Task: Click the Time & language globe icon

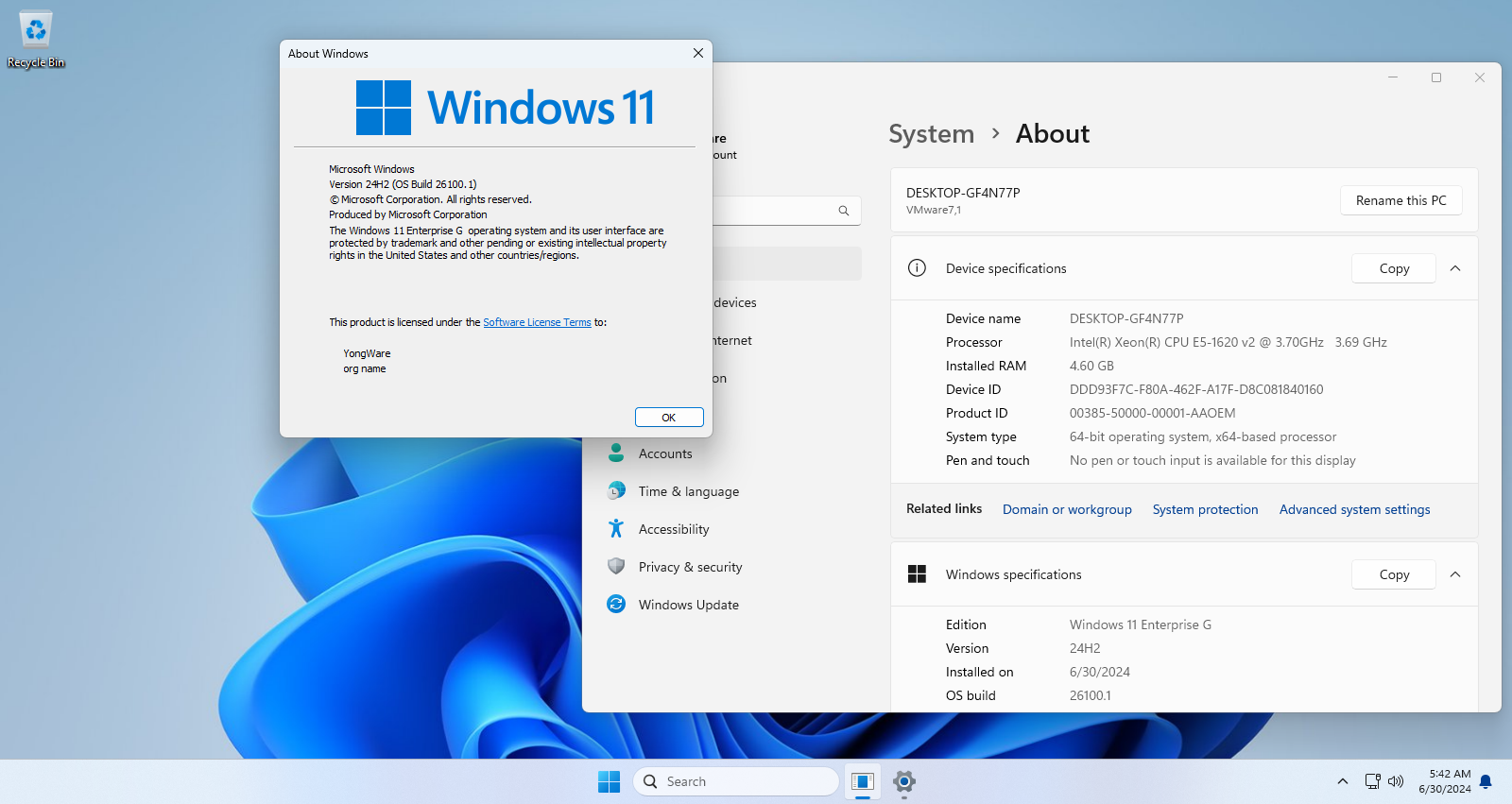Action: tap(616, 490)
